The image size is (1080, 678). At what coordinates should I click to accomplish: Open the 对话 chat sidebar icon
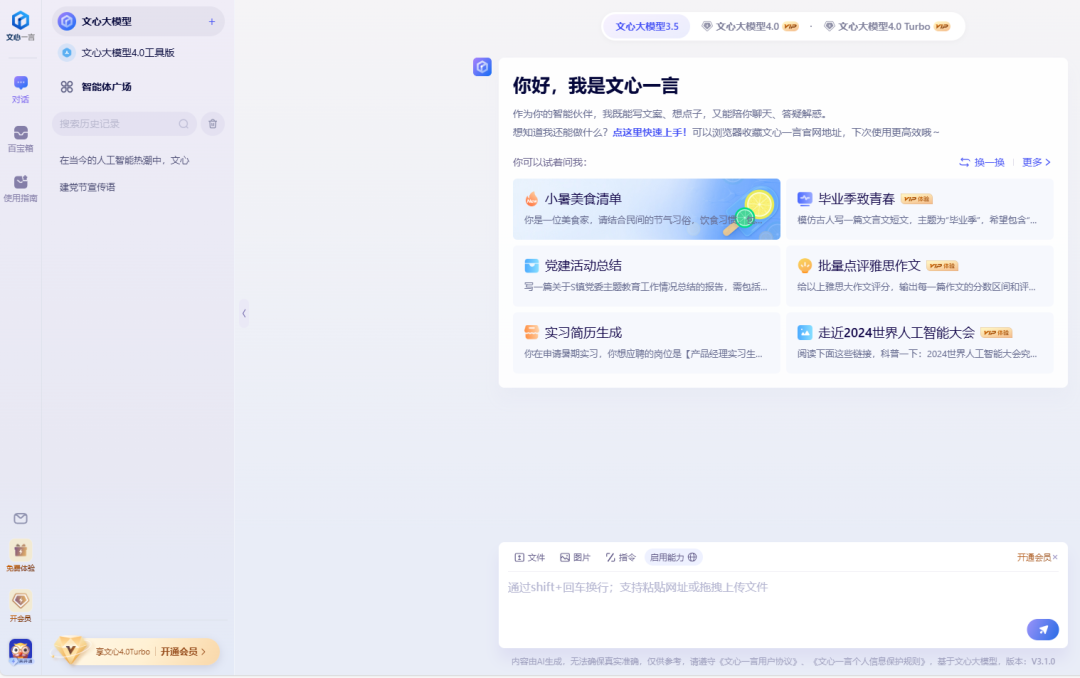coord(21,90)
